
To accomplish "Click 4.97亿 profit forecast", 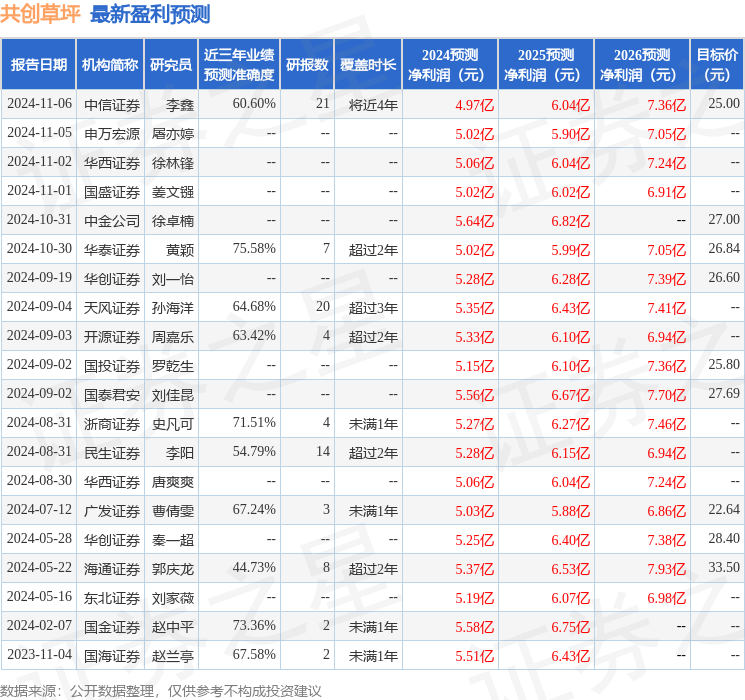I will 475,105.
